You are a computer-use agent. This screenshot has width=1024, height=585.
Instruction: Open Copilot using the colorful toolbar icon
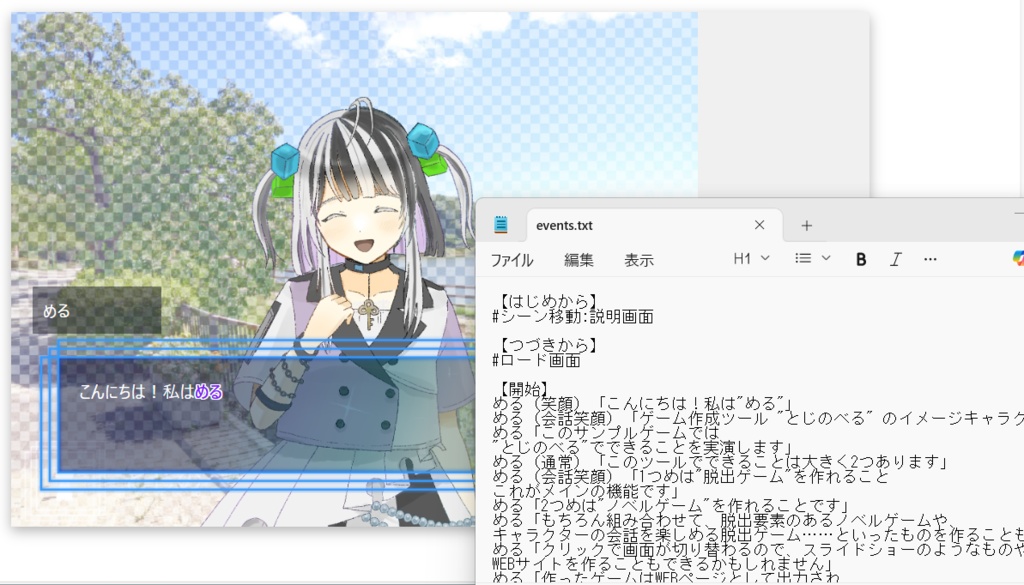point(1018,259)
